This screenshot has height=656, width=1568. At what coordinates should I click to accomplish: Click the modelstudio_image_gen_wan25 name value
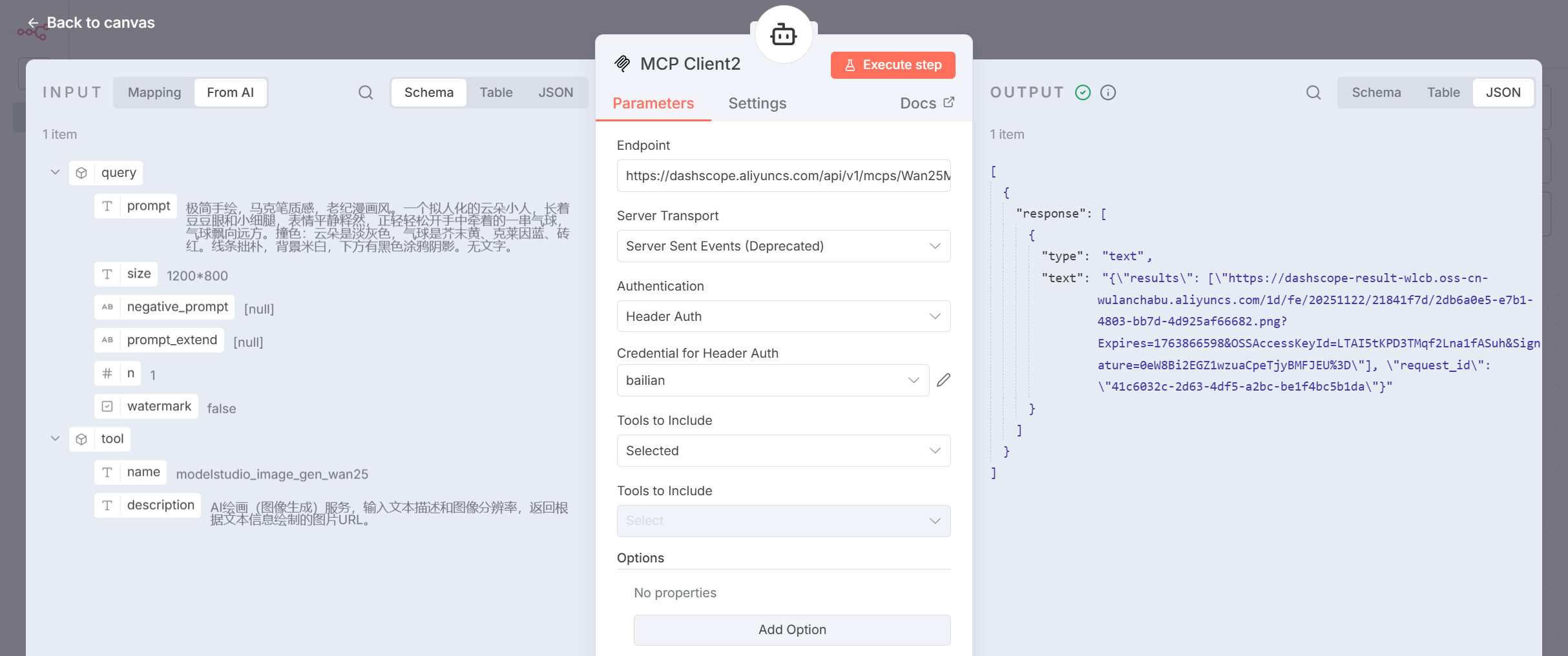pyautogui.click(x=272, y=475)
